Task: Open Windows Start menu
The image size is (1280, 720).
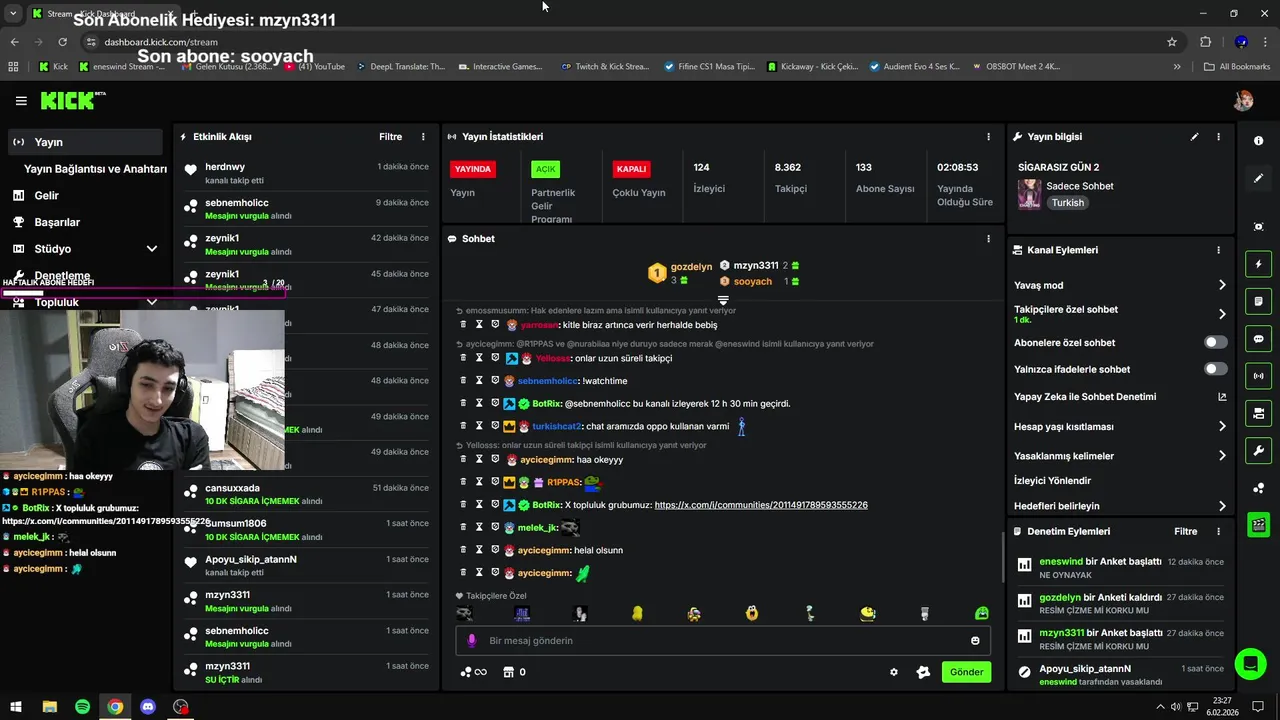Action: point(16,707)
